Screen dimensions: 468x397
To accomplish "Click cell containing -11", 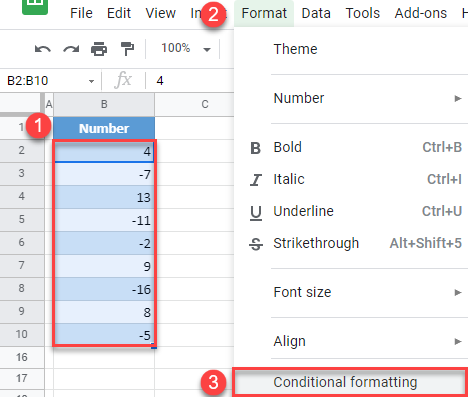I will tap(104, 220).
